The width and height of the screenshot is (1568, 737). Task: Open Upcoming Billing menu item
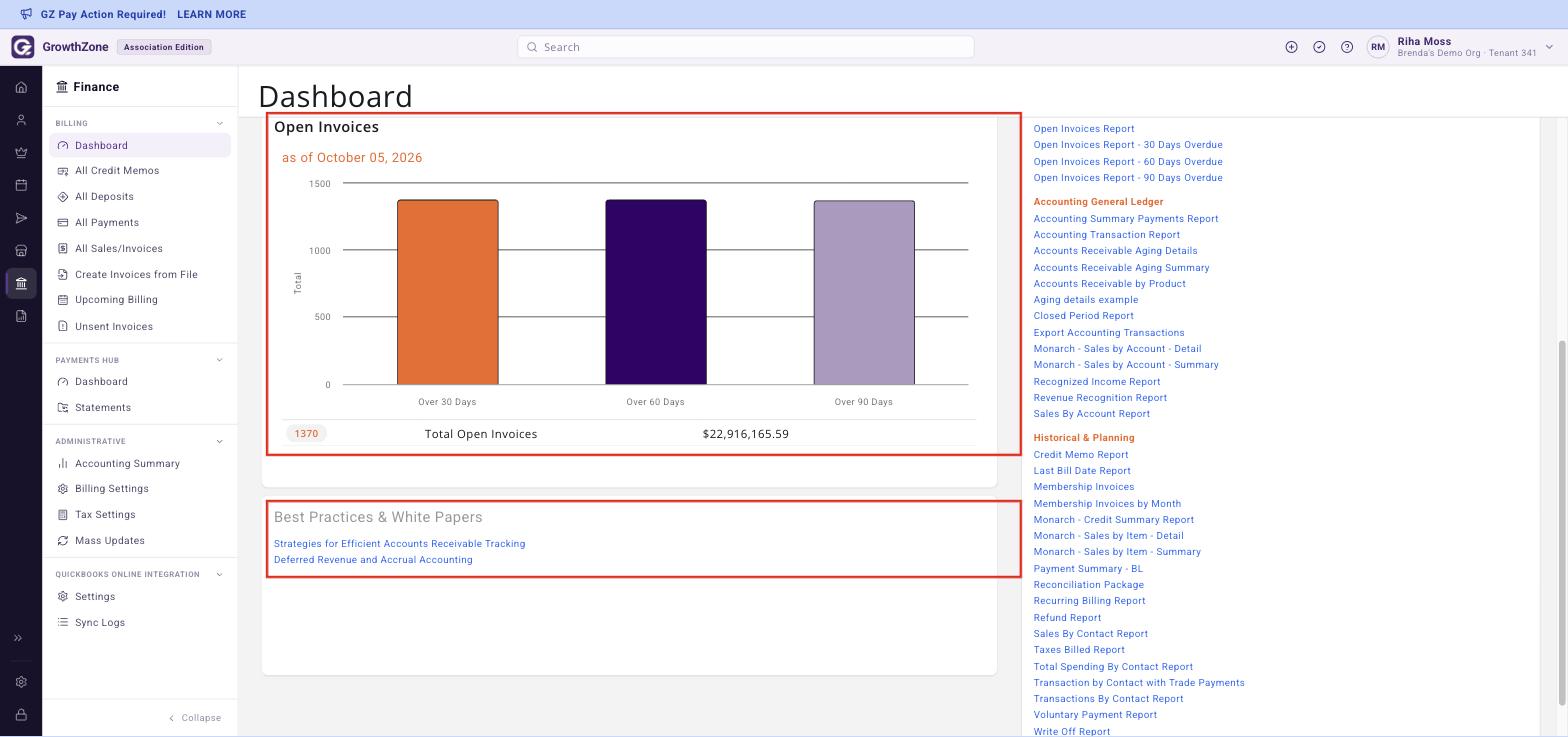[116, 300]
